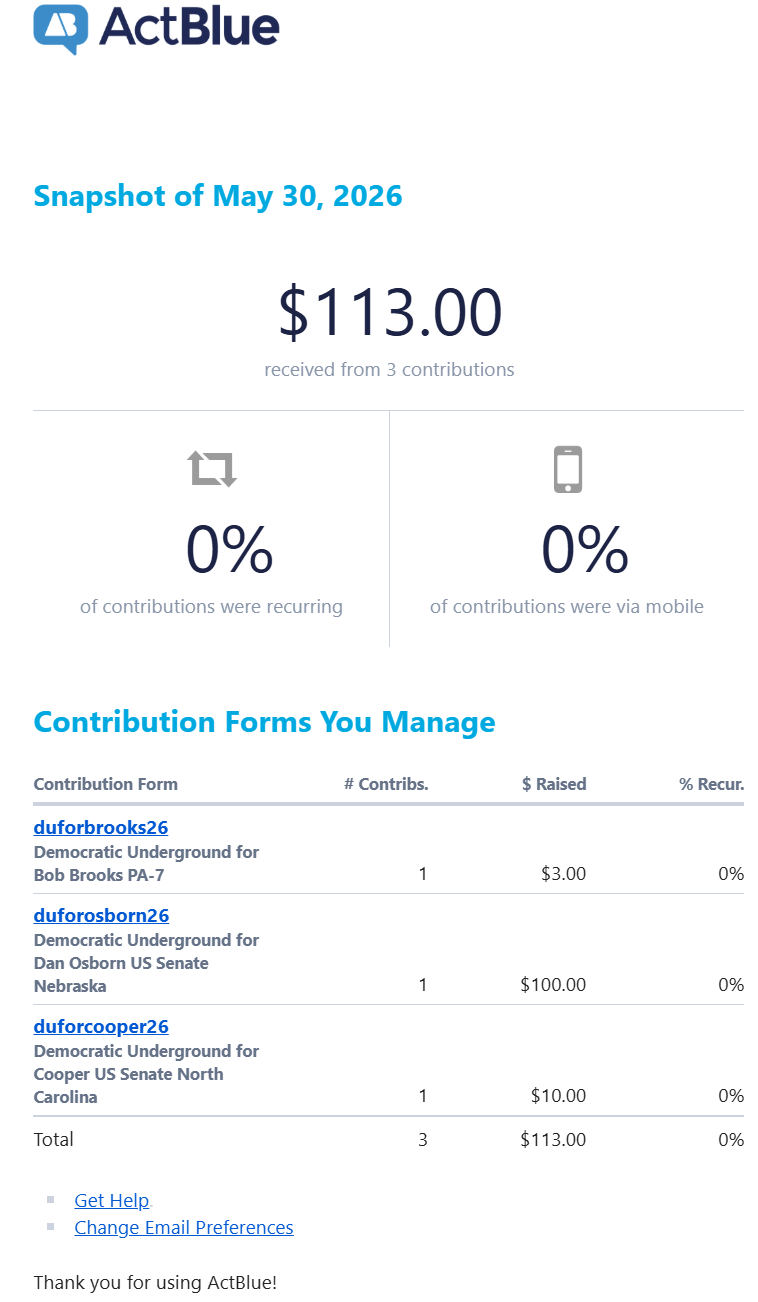Click the recurring arrows loop icon

[x=212, y=468]
